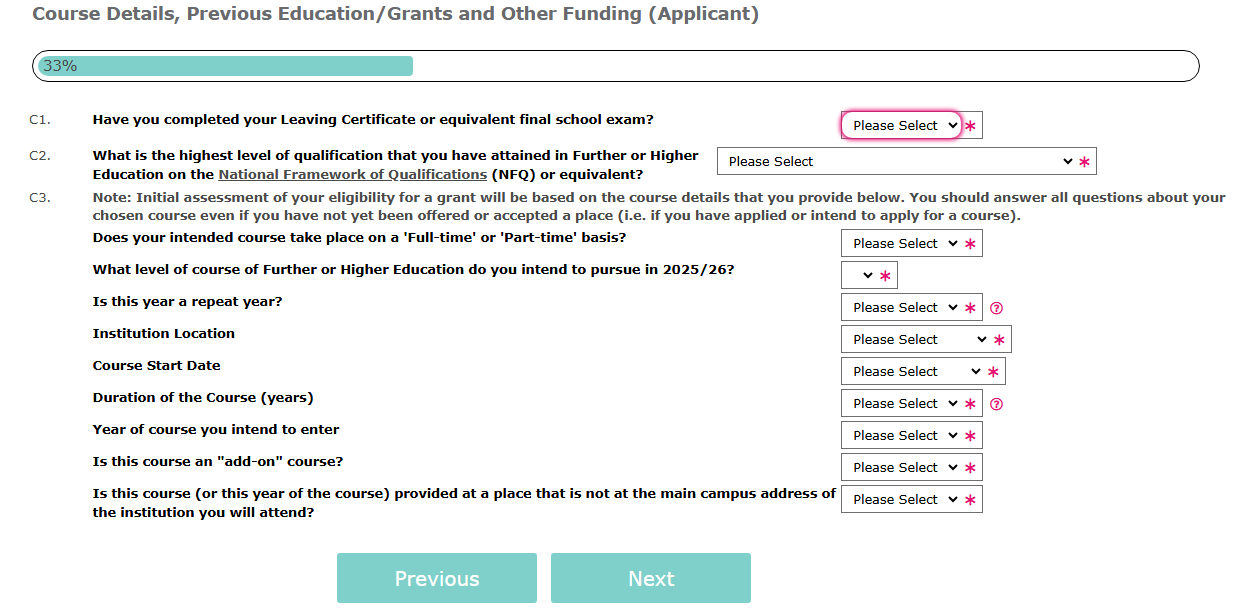Click required asterisk next to Leaving Certificate field
The image size is (1235, 611).
tap(970, 126)
